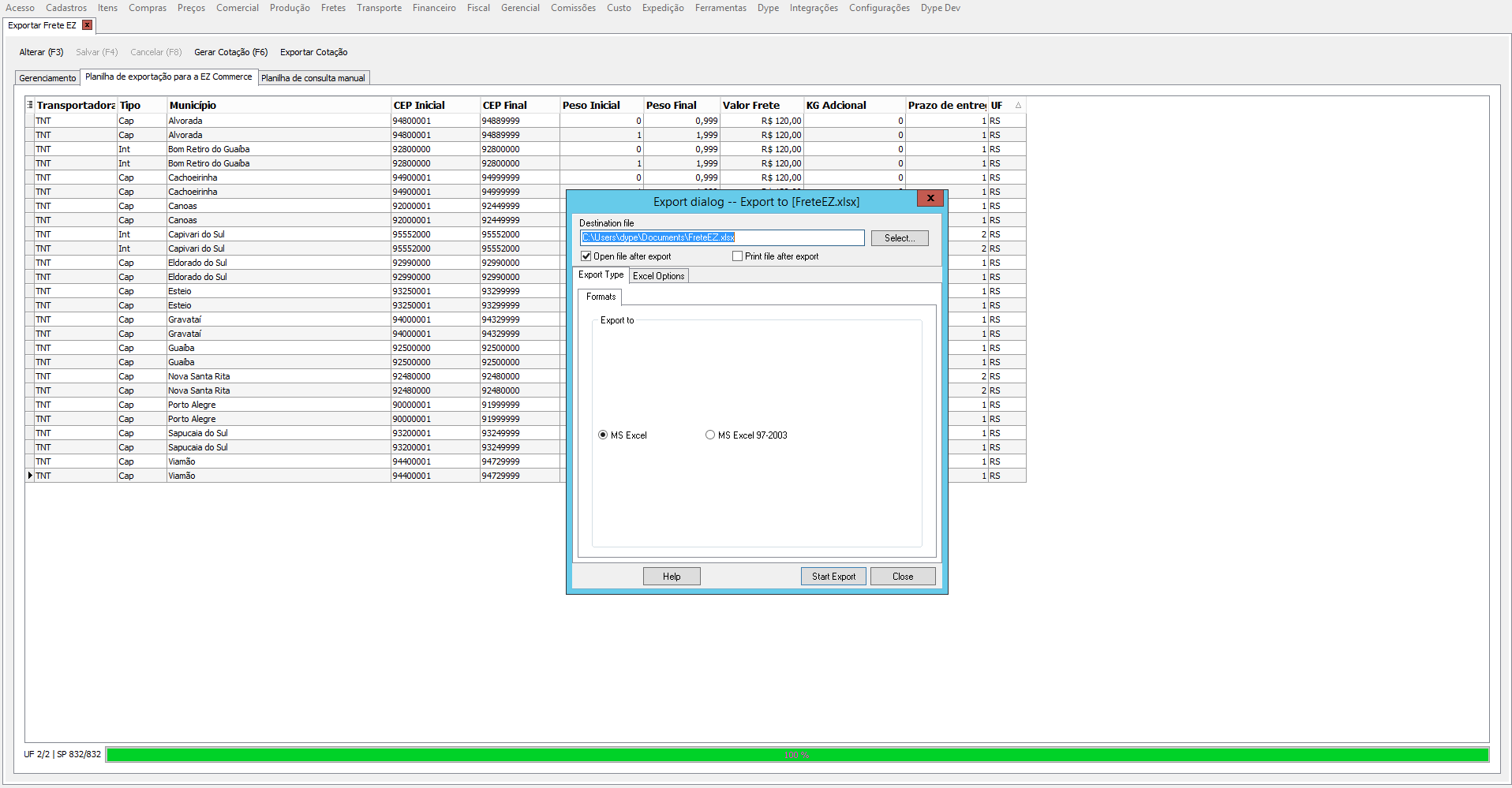The height and width of the screenshot is (788, 1512).
Task: Open the Fretes menu
Action: [333, 8]
